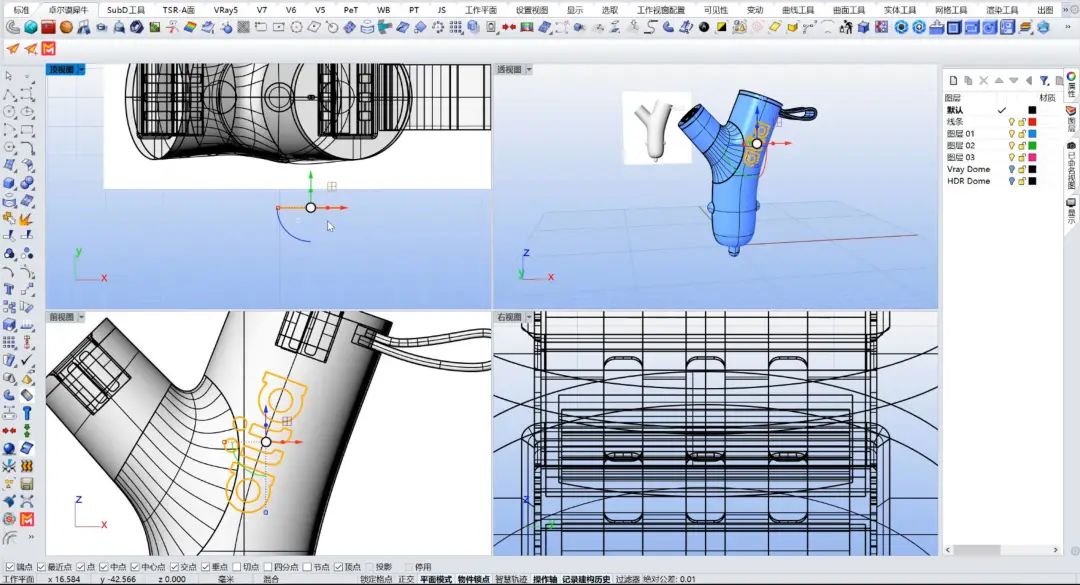Open the 顶视图 viewport dropdown menu
This screenshot has width=1080, height=585.
click(82, 70)
